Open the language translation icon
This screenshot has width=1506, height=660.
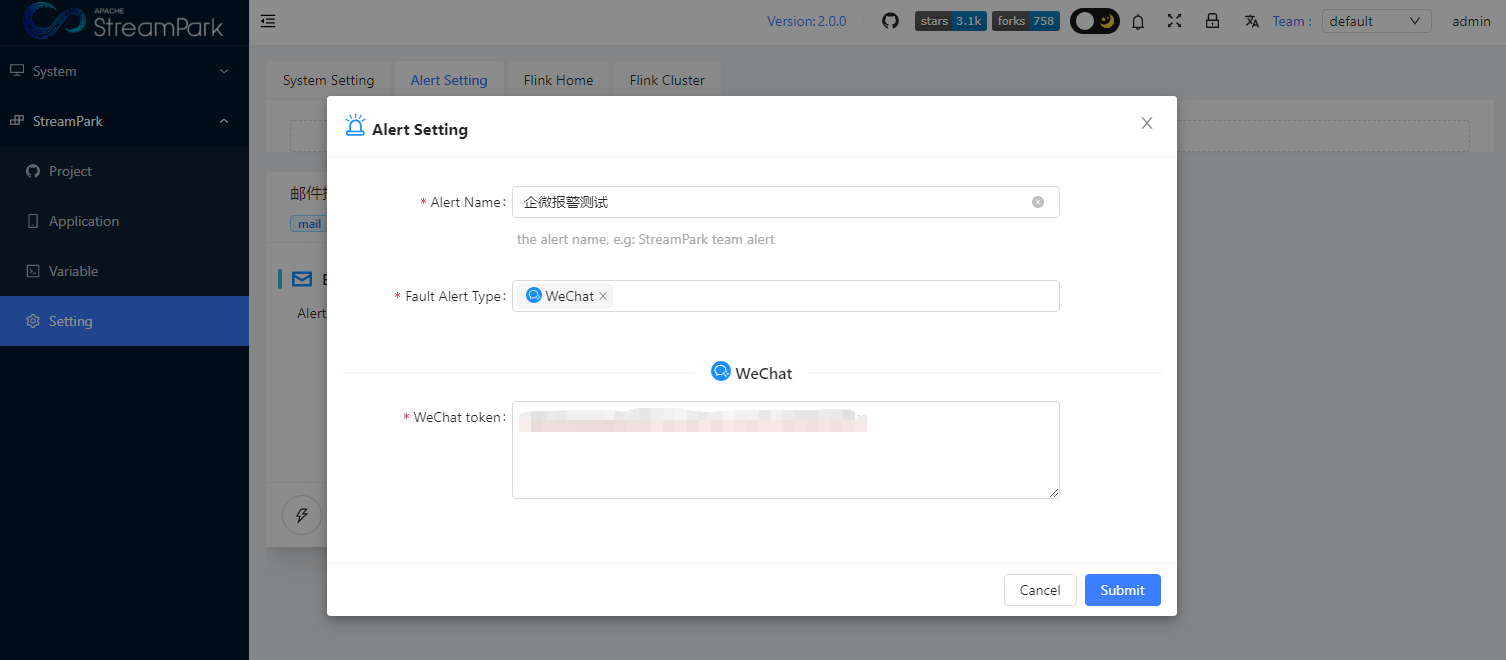(1251, 21)
